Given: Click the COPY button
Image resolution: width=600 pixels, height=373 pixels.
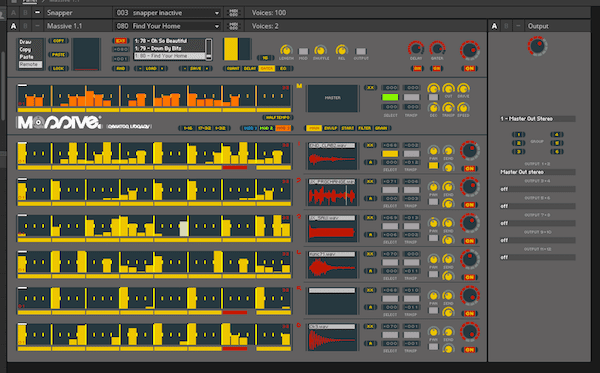Looking at the screenshot, I should point(59,41).
